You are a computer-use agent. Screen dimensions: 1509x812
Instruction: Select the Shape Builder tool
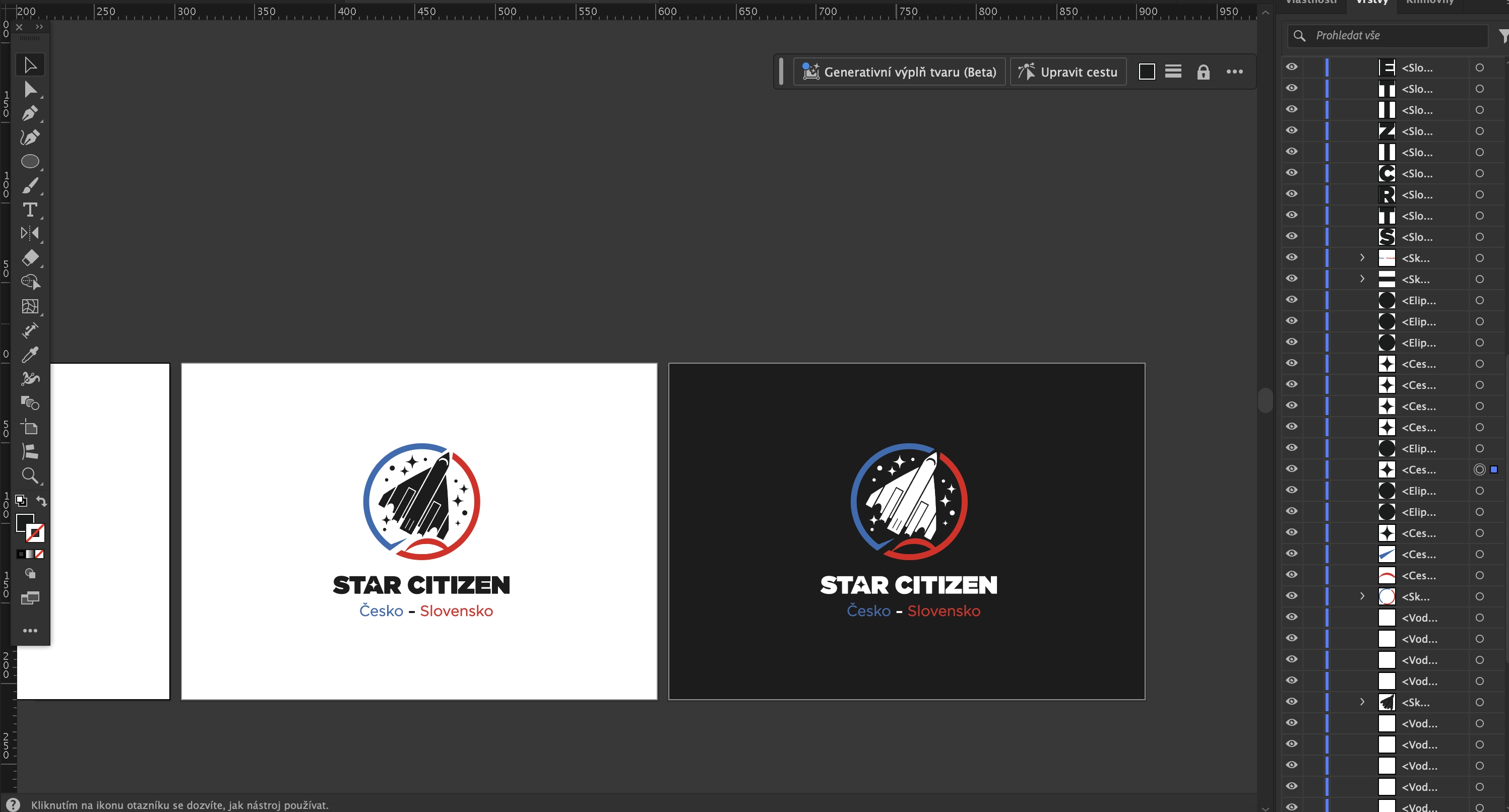click(30, 282)
